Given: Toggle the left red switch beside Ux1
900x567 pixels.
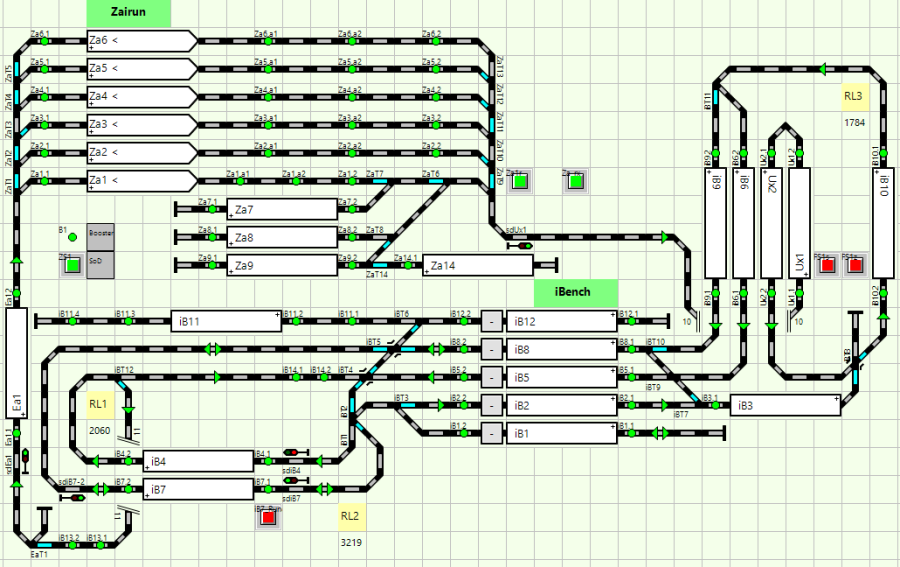Looking at the screenshot, I should pos(826,266).
